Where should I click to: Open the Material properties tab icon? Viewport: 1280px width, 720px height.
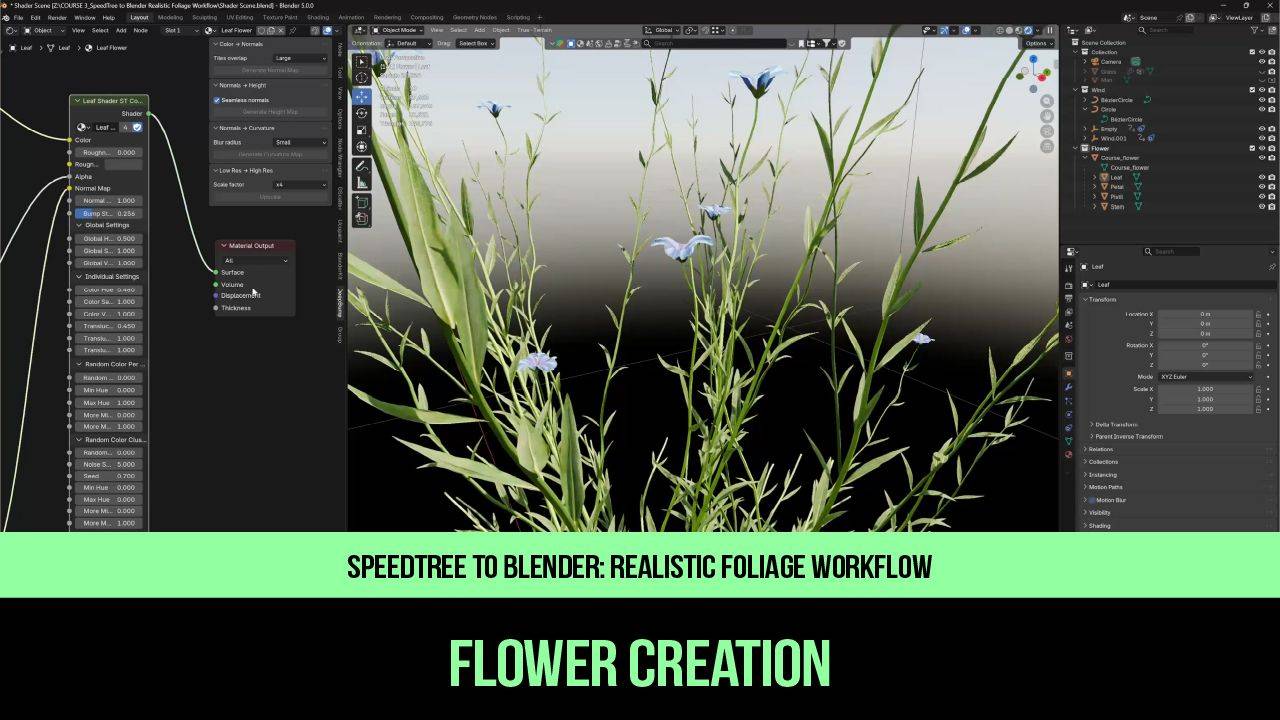(1069, 454)
